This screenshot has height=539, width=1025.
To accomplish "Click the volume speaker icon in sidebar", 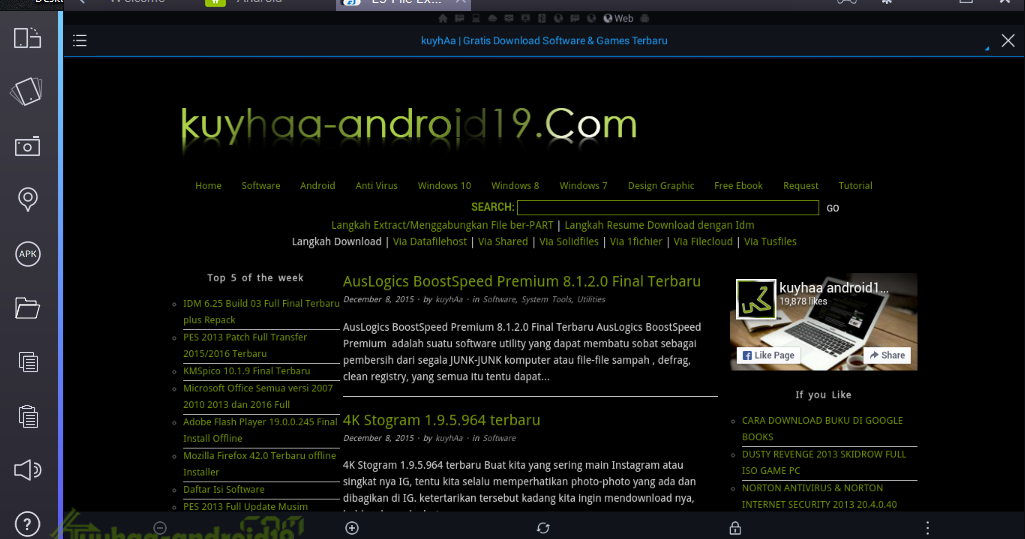I will coord(27,470).
